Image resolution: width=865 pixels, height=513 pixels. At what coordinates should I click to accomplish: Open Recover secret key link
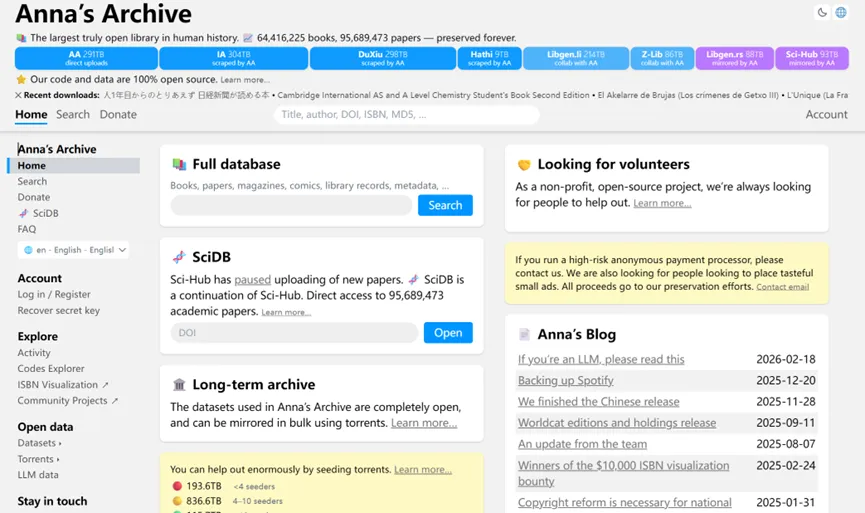[58, 311]
